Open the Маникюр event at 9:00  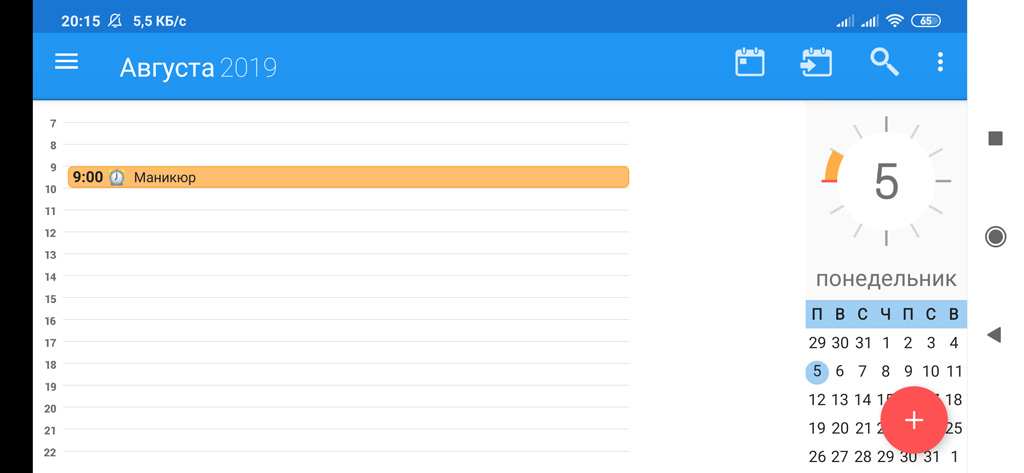pos(348,177)
